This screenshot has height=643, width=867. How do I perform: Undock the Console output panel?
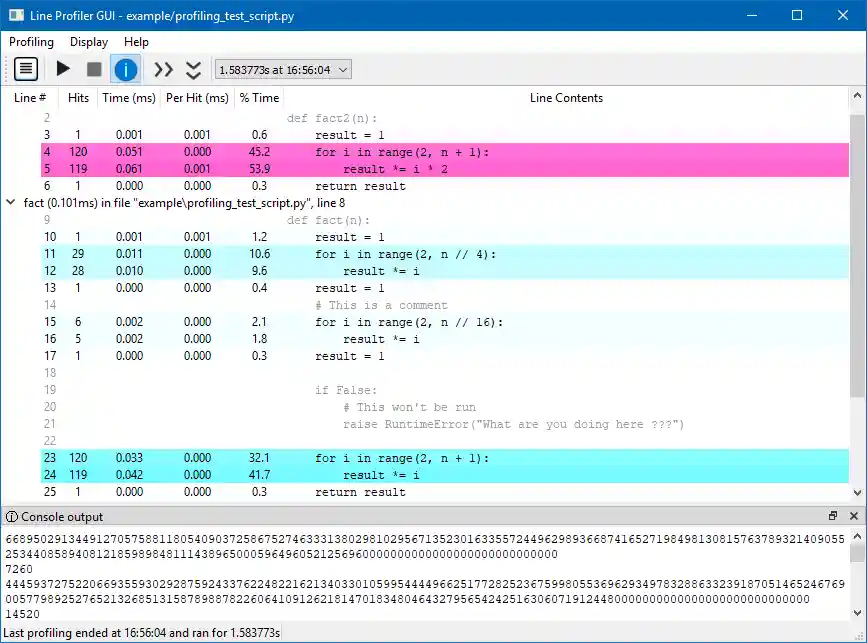pos(832,516)
